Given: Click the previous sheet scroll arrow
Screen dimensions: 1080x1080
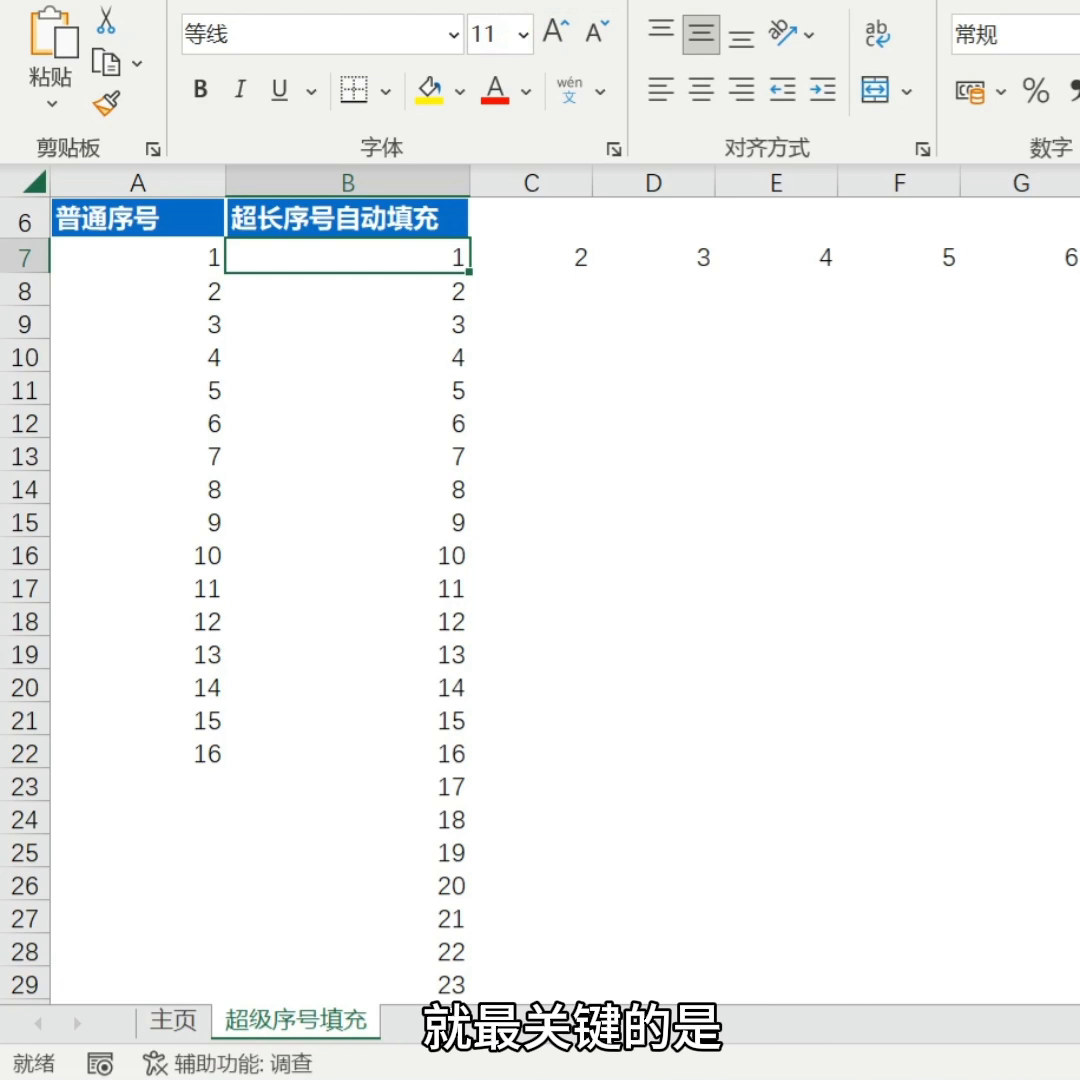Looking at the screenshot, I should [38, 1024].
